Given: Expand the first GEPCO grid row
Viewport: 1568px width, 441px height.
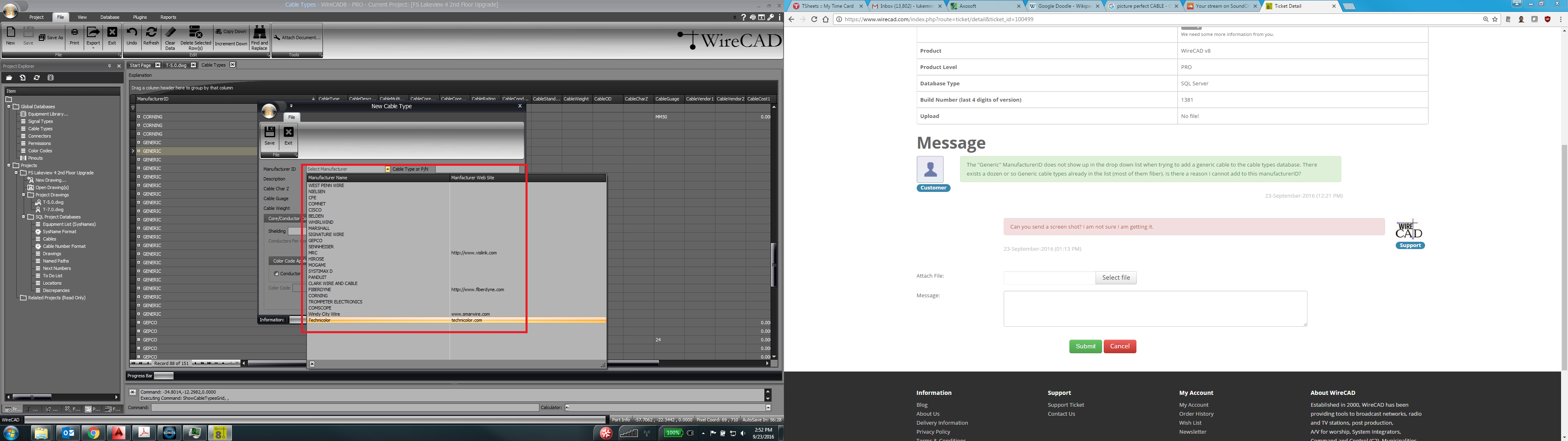Looking at the screenshot, I should [139, 323].
